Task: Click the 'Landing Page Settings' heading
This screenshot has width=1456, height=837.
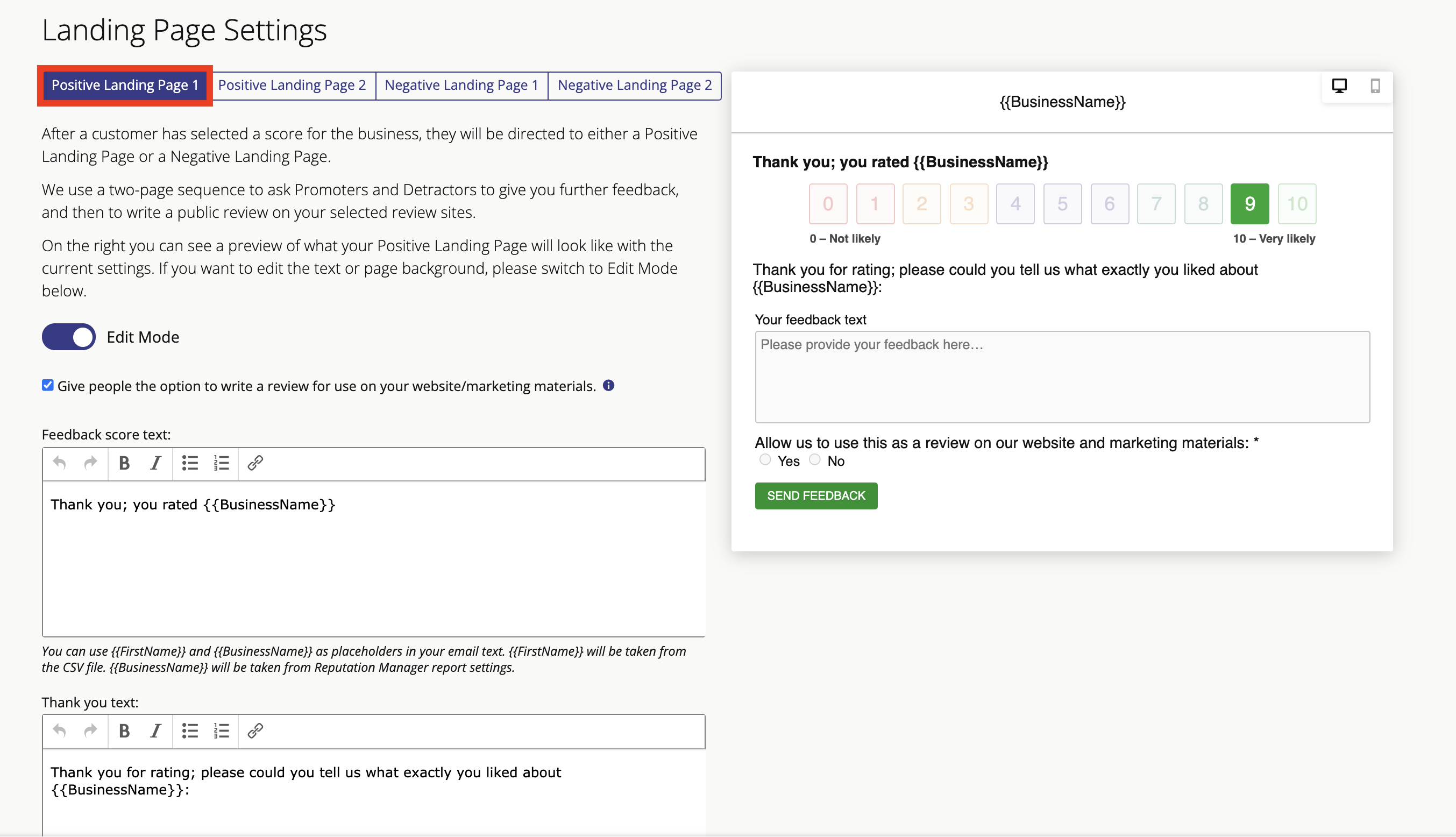Action: pos(184,30)
